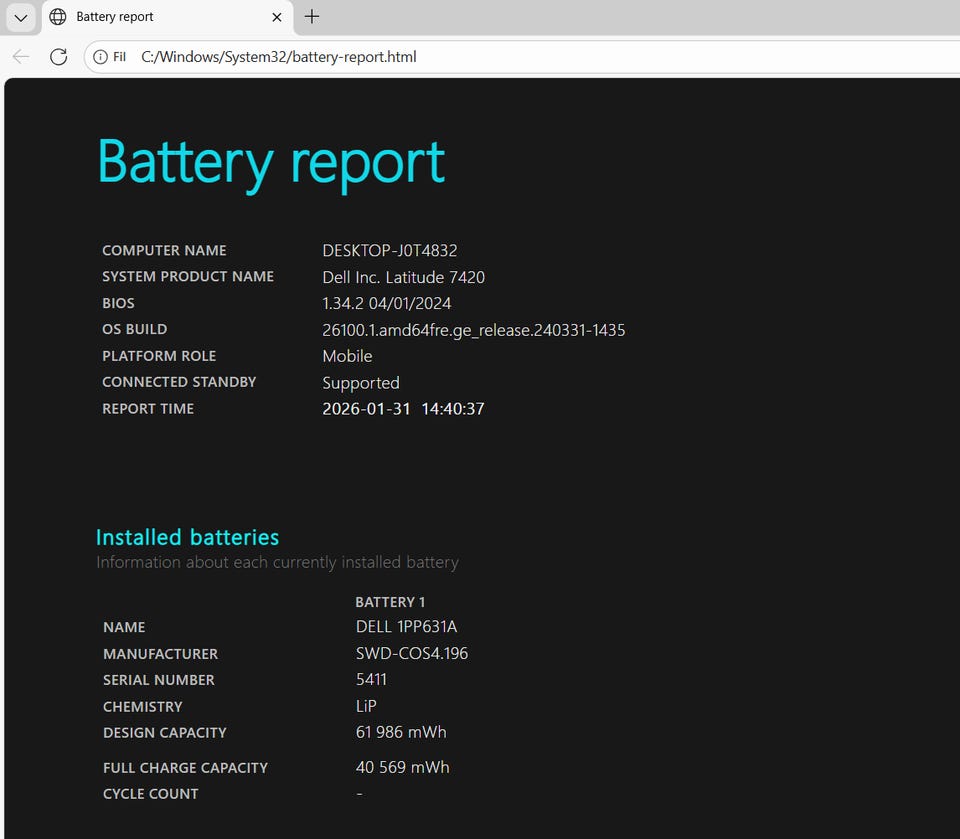Select the computer name DESKTOP-J0T4832
The height and width of the screenshot is (839, 960).
tap(389, 250)
